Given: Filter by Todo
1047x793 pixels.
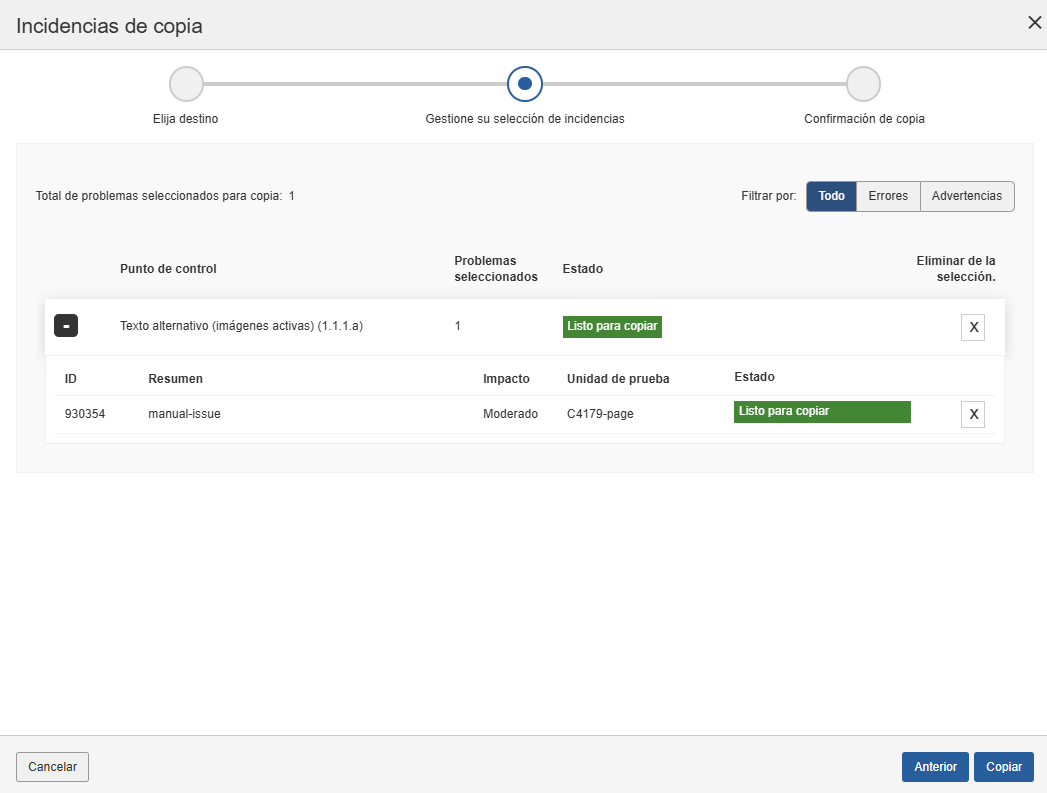Looking at the screenshot, I should [x=831, y=196].
